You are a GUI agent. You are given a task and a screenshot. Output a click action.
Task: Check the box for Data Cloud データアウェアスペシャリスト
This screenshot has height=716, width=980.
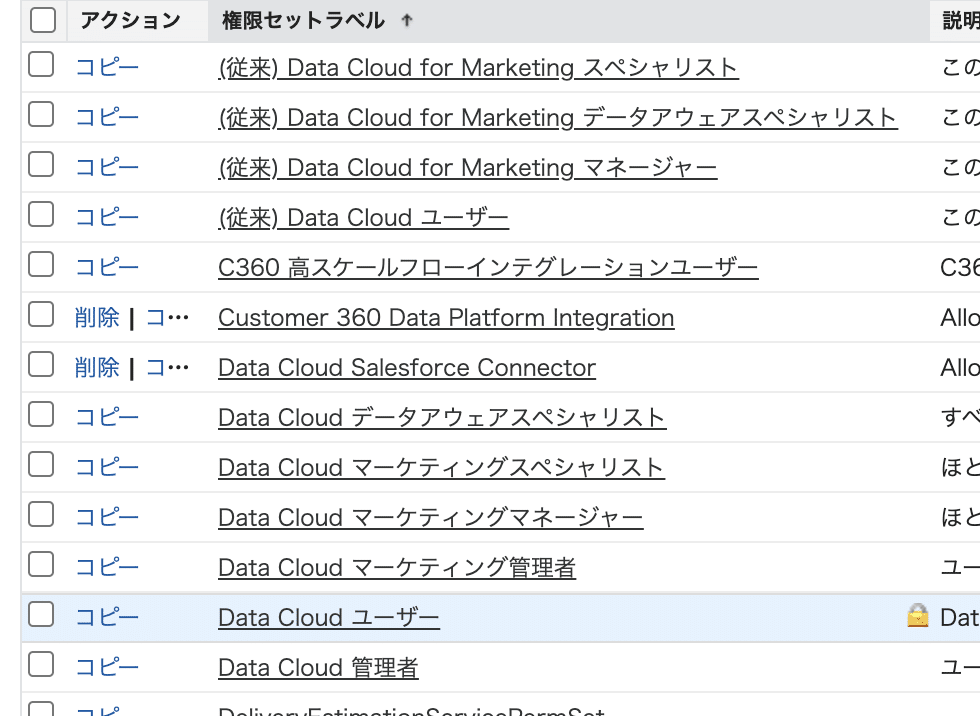pyautogui.click(x=41, y=414)
